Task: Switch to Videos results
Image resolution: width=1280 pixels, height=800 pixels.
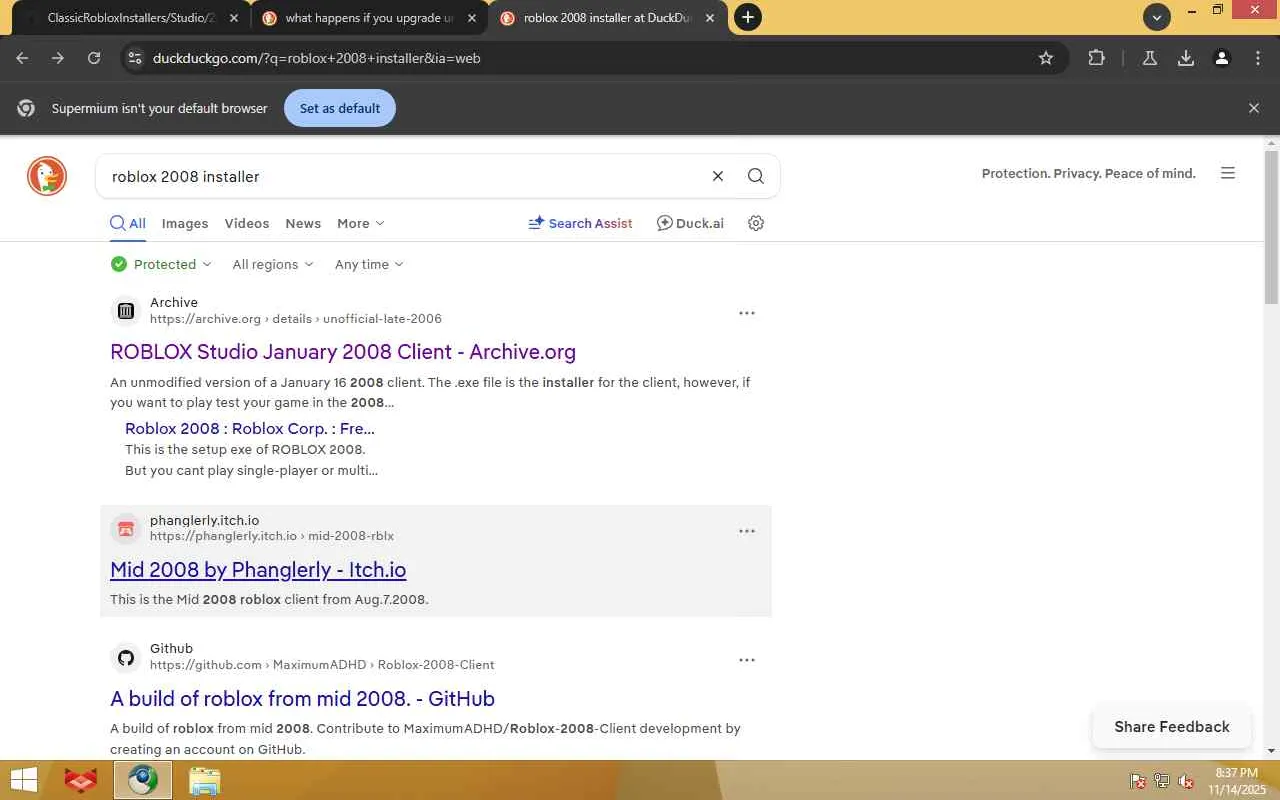Action: 247,223
